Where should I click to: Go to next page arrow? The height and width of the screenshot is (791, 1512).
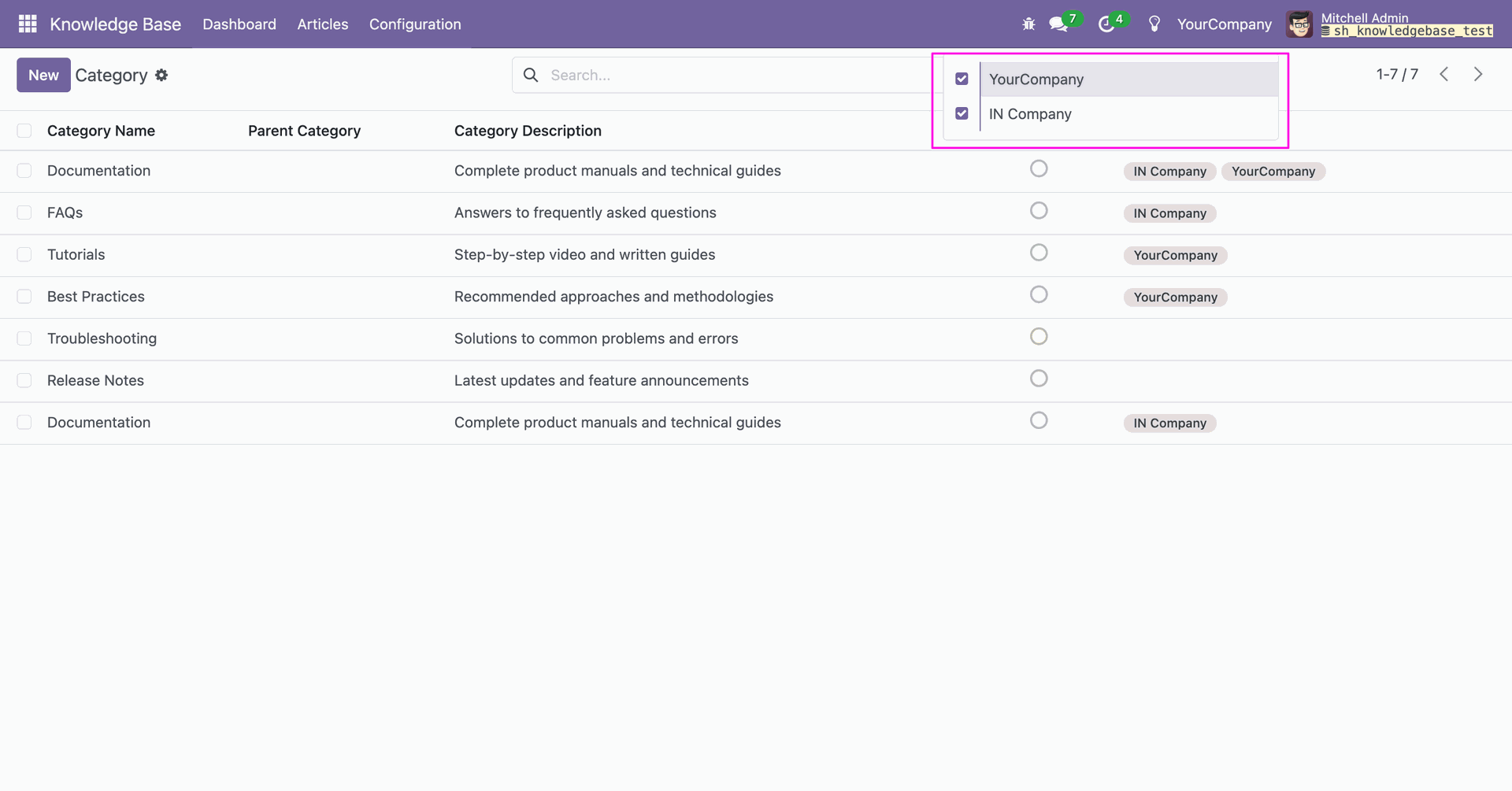click(x=1478, y=74)
